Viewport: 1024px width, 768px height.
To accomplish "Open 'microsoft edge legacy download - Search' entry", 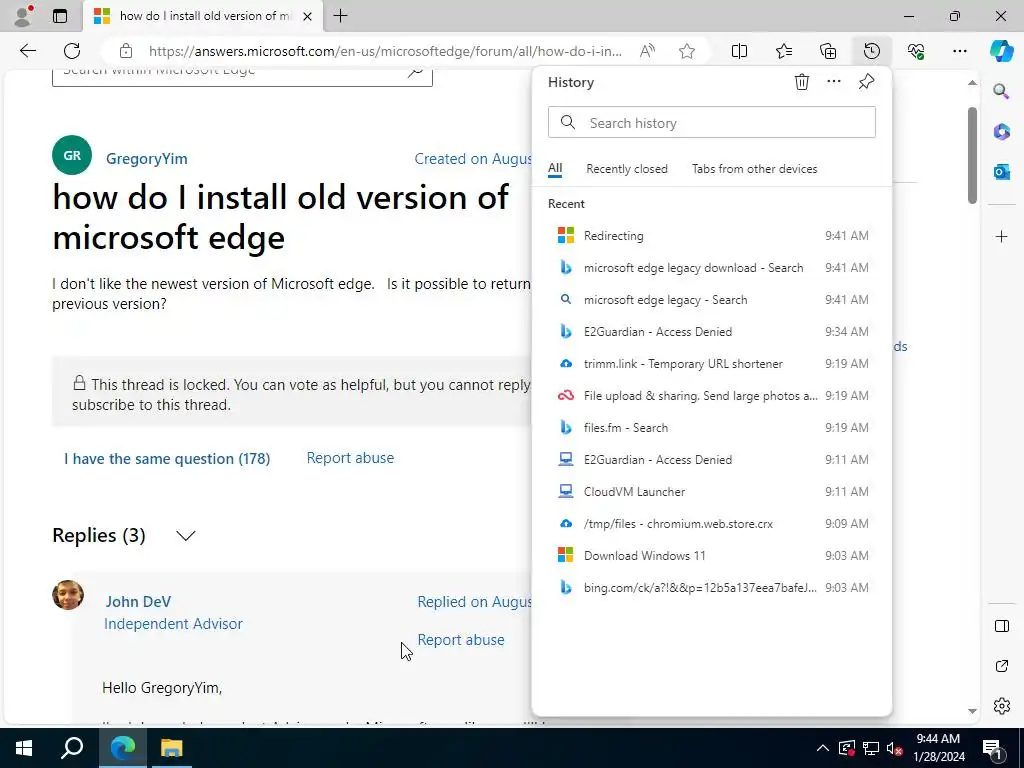I will tap(712, 268).
